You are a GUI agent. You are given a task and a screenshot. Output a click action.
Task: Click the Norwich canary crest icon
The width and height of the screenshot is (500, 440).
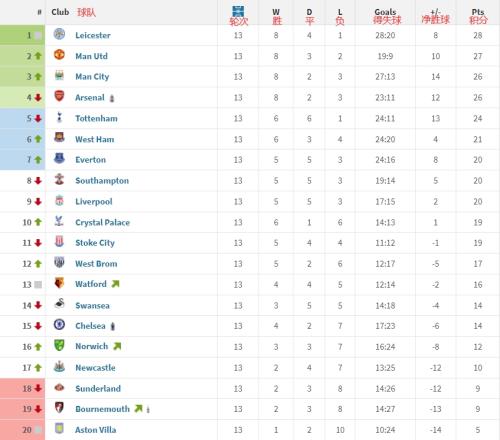coord(59,346)
